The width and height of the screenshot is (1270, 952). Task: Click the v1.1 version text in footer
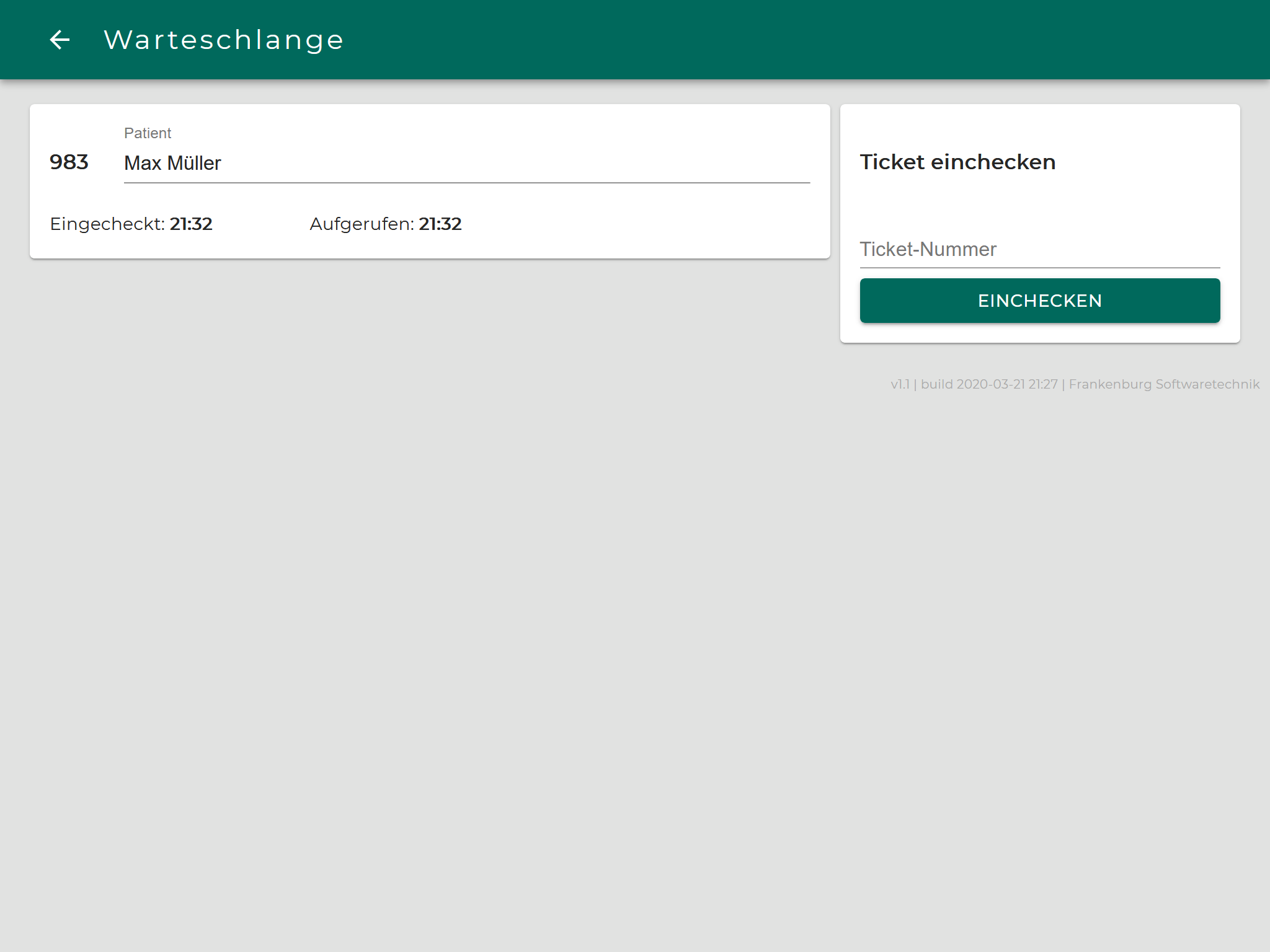click(900, 384)
